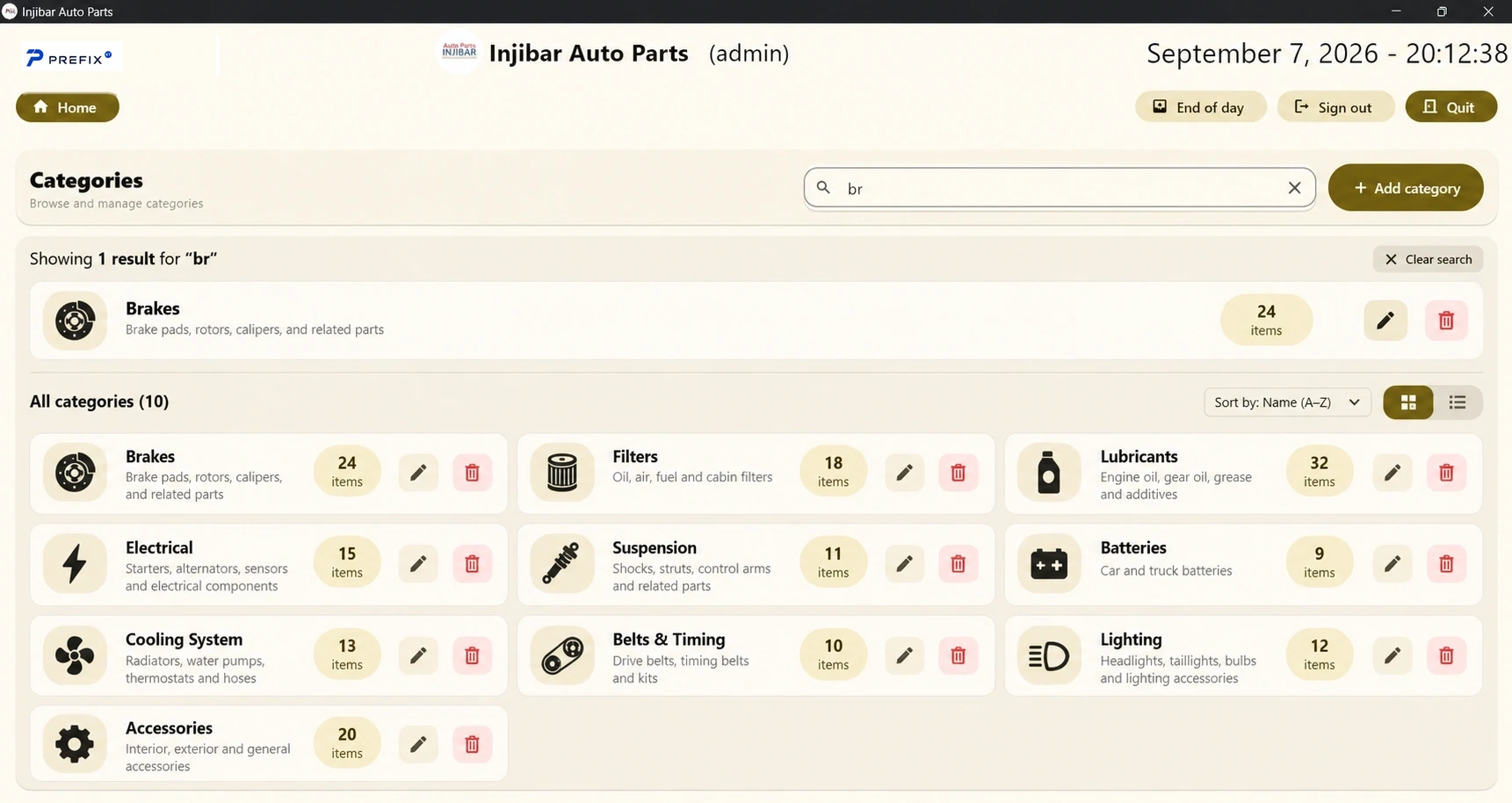Click the 24 items badge in search result
This screenshot has width=1512, height=803.
pos(1266,320)
